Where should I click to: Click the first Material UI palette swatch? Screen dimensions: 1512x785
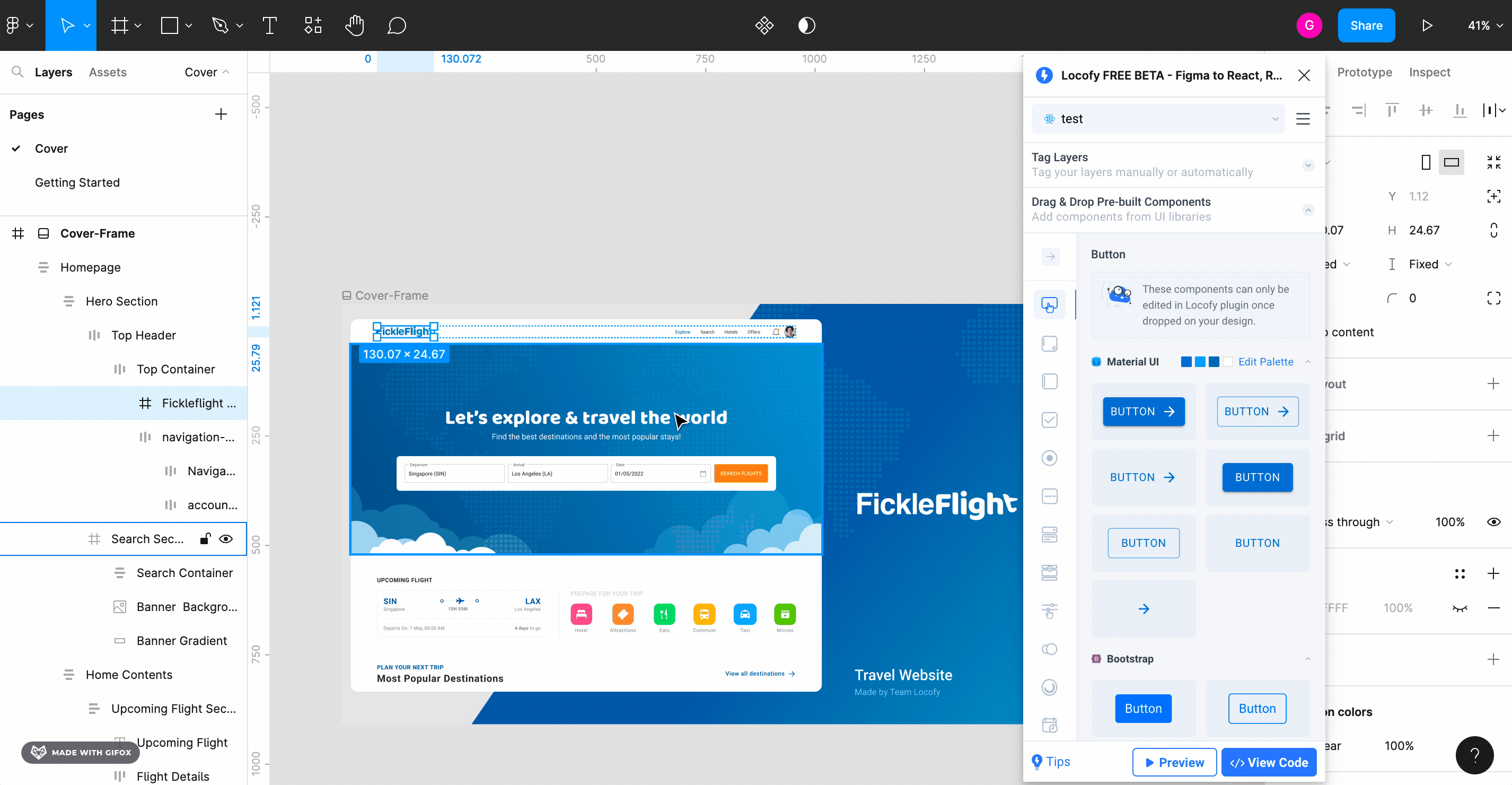click(1186, 362)
